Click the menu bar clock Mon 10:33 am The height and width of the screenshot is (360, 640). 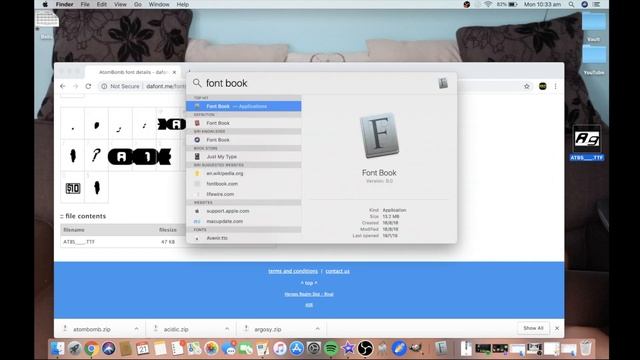point(542,4)
